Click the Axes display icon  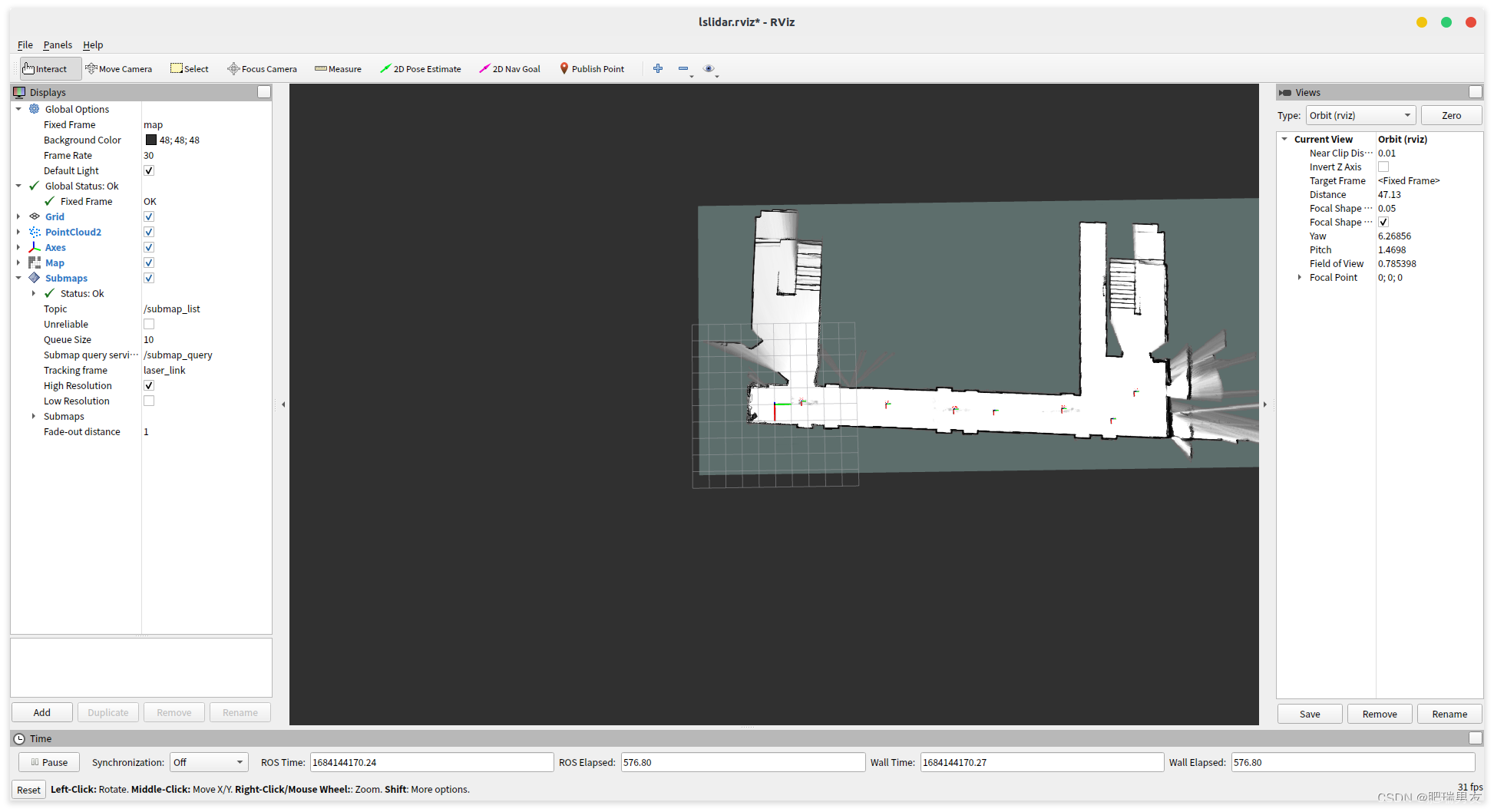[x=35, y=247]
